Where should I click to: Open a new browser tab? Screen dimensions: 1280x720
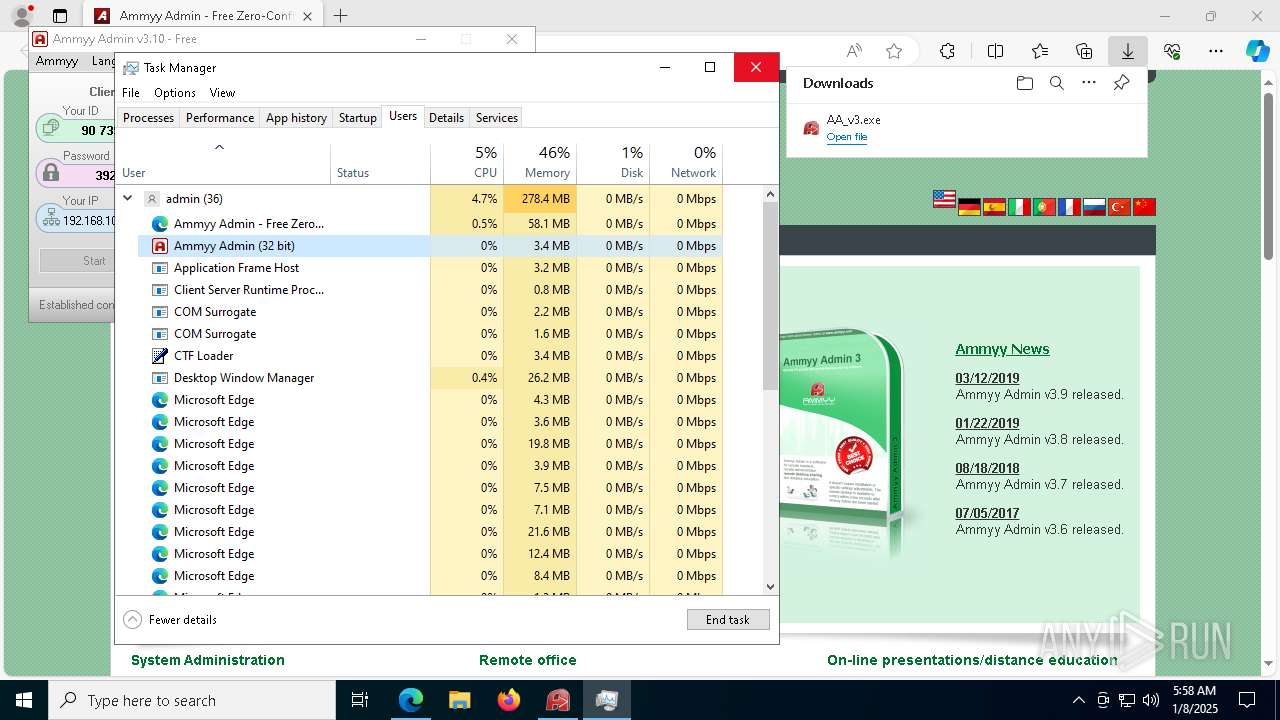pyautogui.click(x=341, y=16)
